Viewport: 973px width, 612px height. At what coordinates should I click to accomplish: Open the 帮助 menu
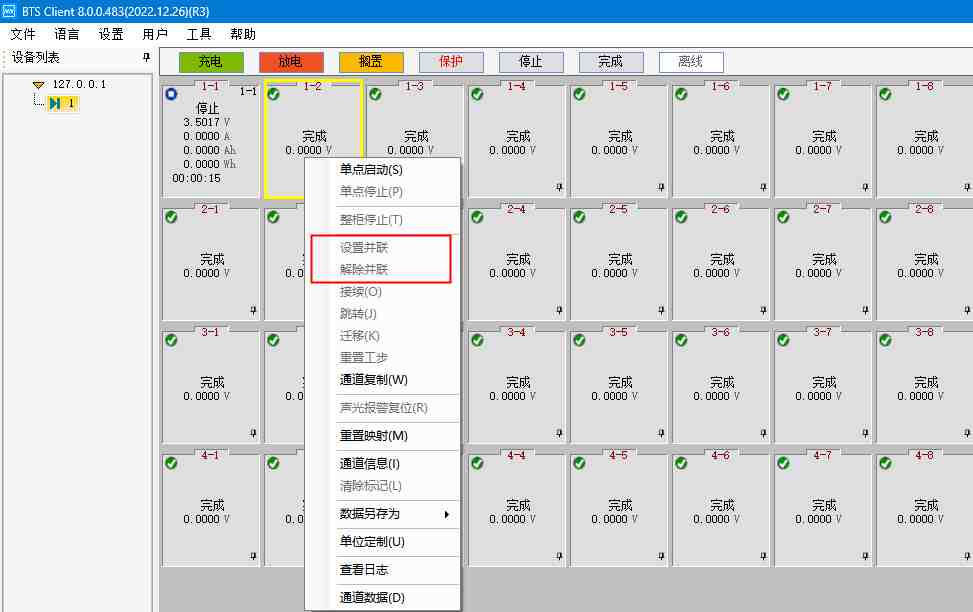point(243,34)
